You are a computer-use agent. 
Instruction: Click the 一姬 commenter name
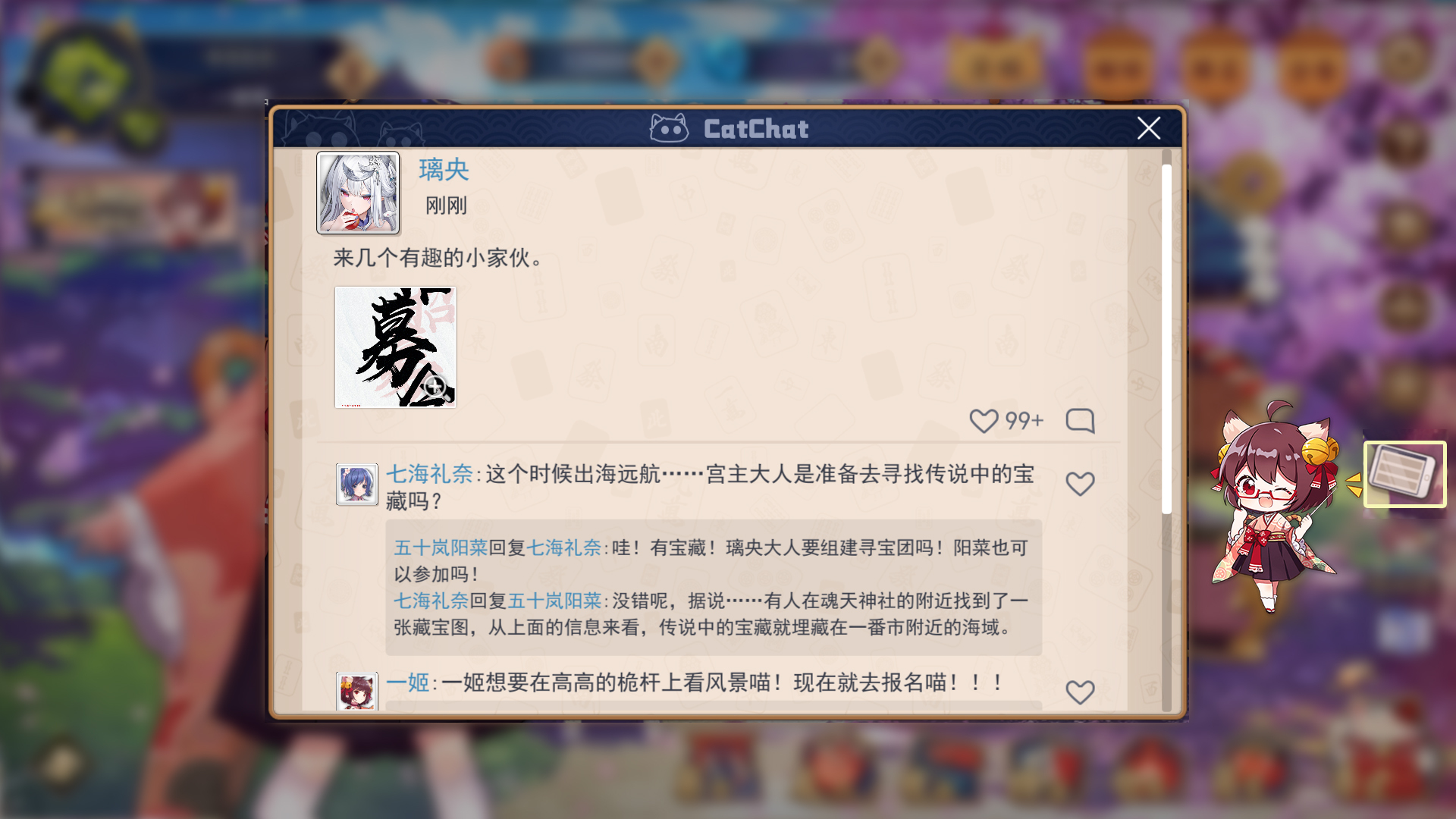coord(408,682)
